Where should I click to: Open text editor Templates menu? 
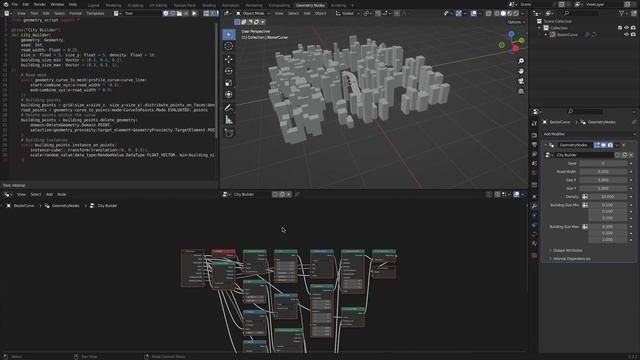95,13
